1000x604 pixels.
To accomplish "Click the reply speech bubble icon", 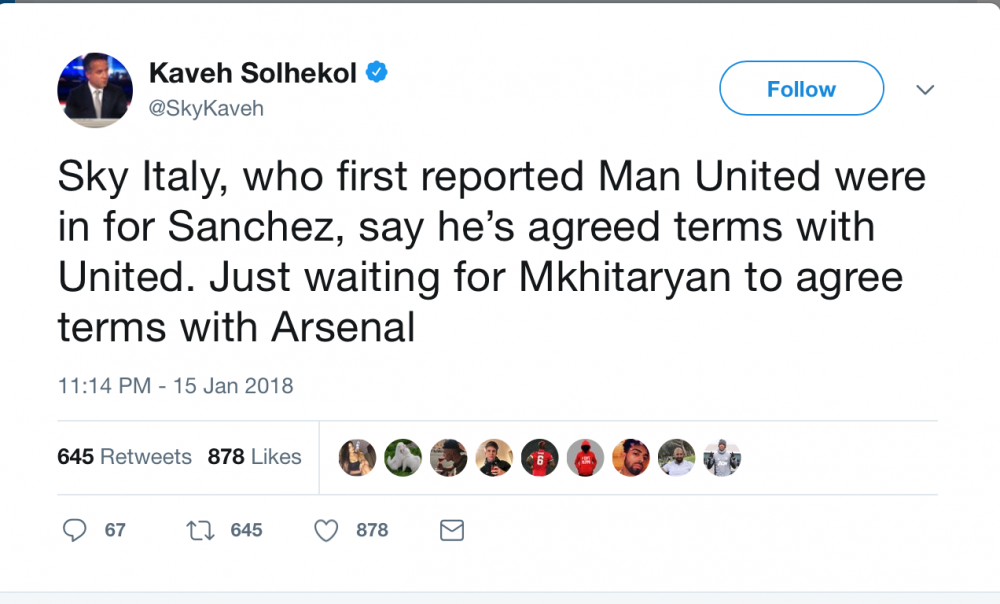I will click(75, 530).
